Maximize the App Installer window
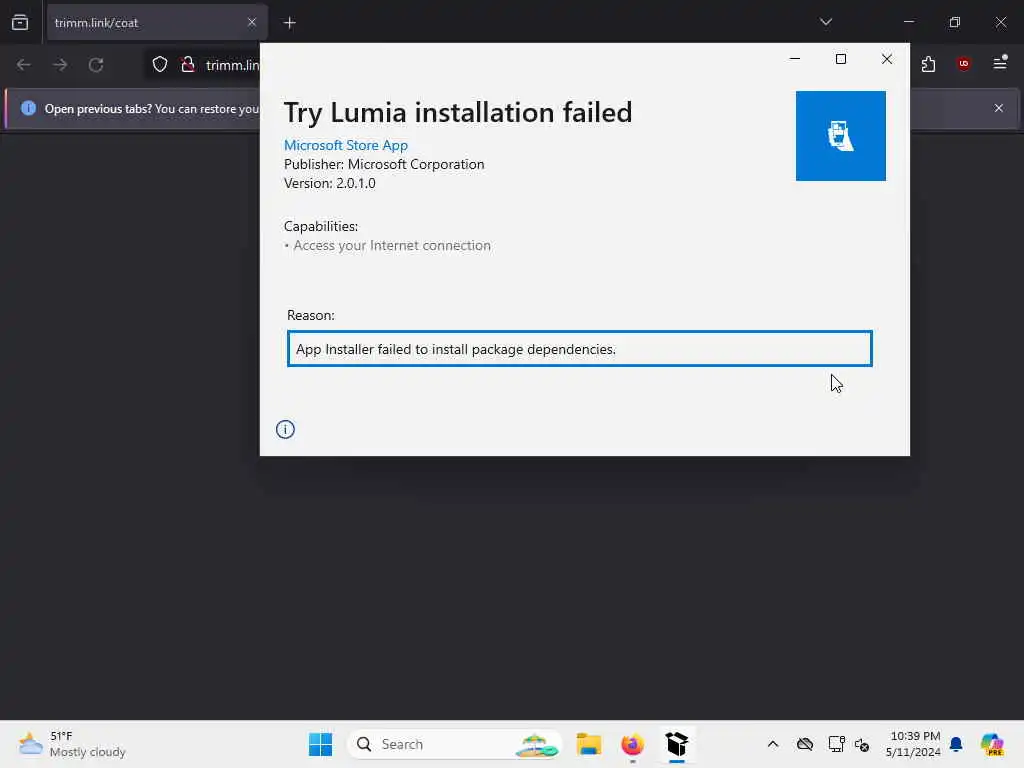This screenshot has height=768, width=1024. point(840,59)
